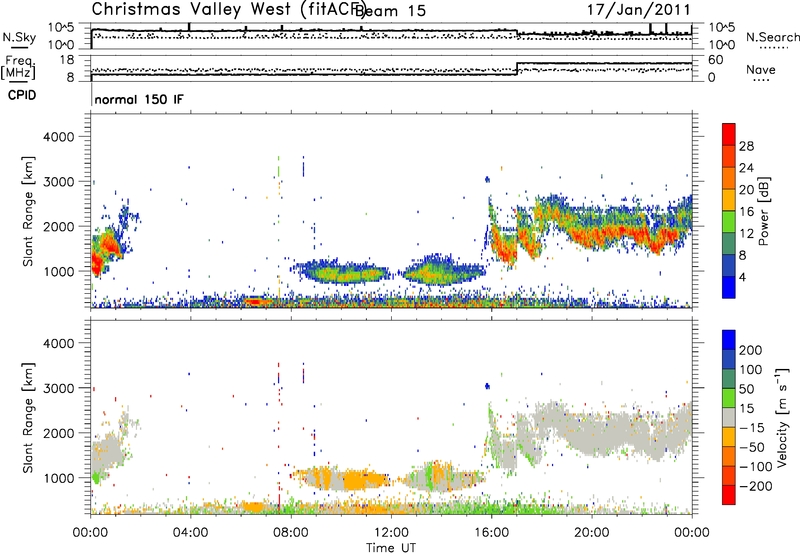Viewport: 800px width, 554px height.
Task: Click the 'Beam 15' label
Action: [x=392, y=11]
